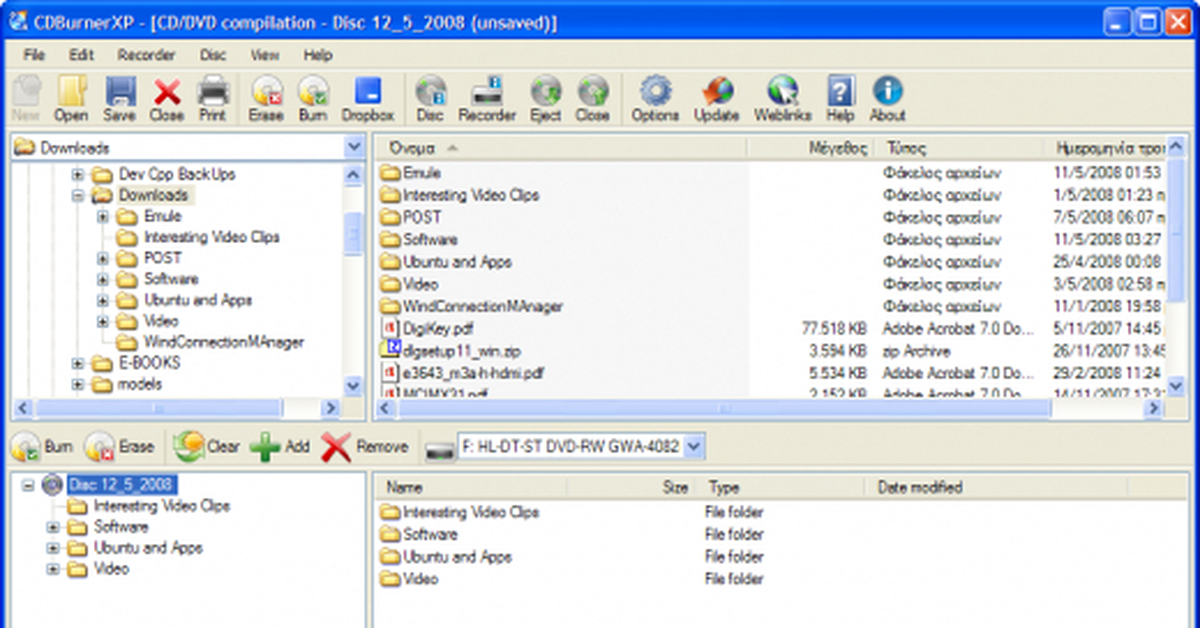Click the Help toolbar icon
Image resolution: width=1200 pixels, height=628 pixels.
tap(840, 99)
